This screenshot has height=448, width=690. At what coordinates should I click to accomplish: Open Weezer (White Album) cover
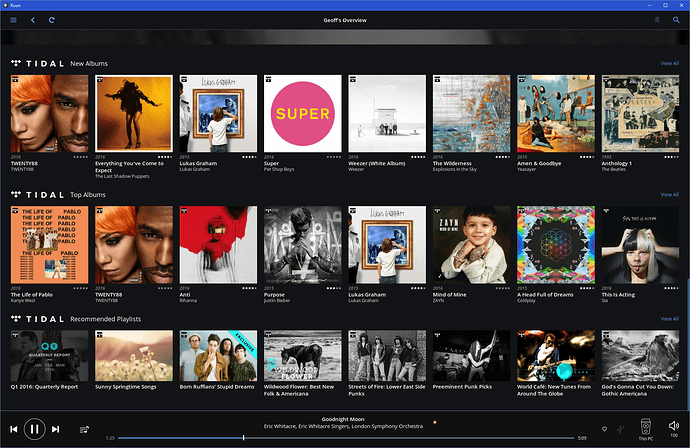click(387, 114)
